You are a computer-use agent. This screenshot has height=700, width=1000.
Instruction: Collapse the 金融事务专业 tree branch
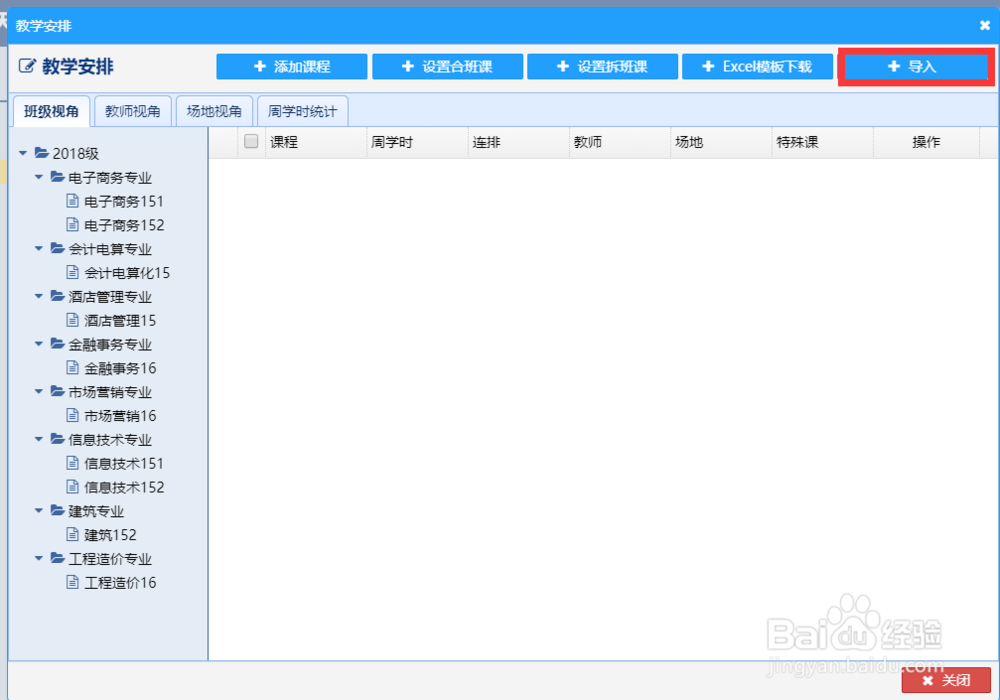[38, 344]
